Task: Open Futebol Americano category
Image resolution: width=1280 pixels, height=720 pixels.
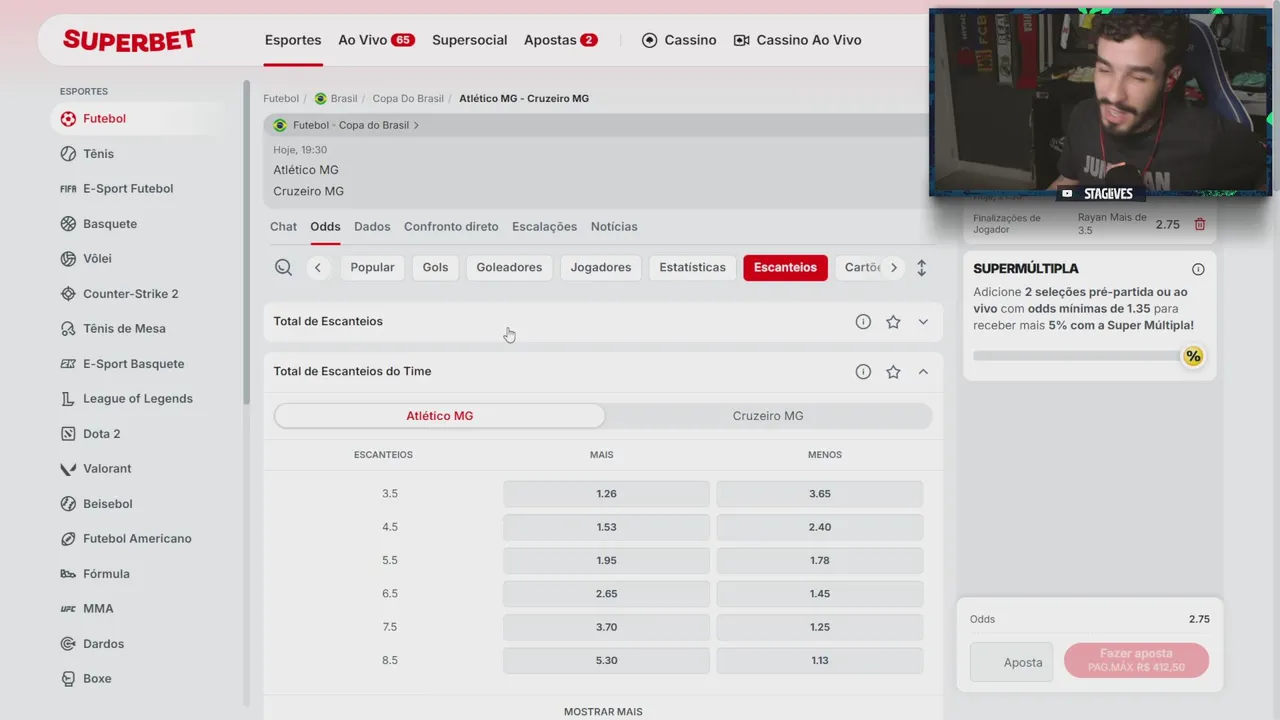Action: click(125, 539)
